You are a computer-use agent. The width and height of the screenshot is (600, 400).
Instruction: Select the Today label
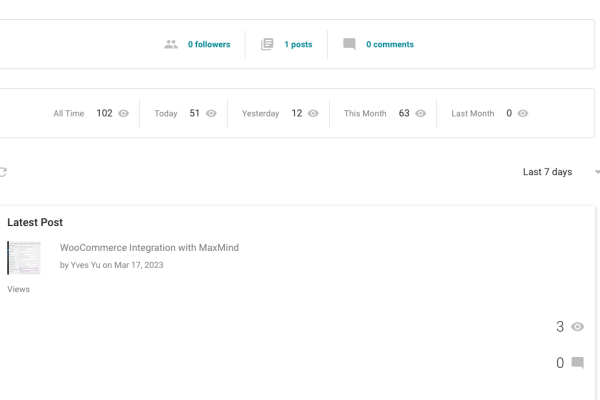click(x=166, y=113)
